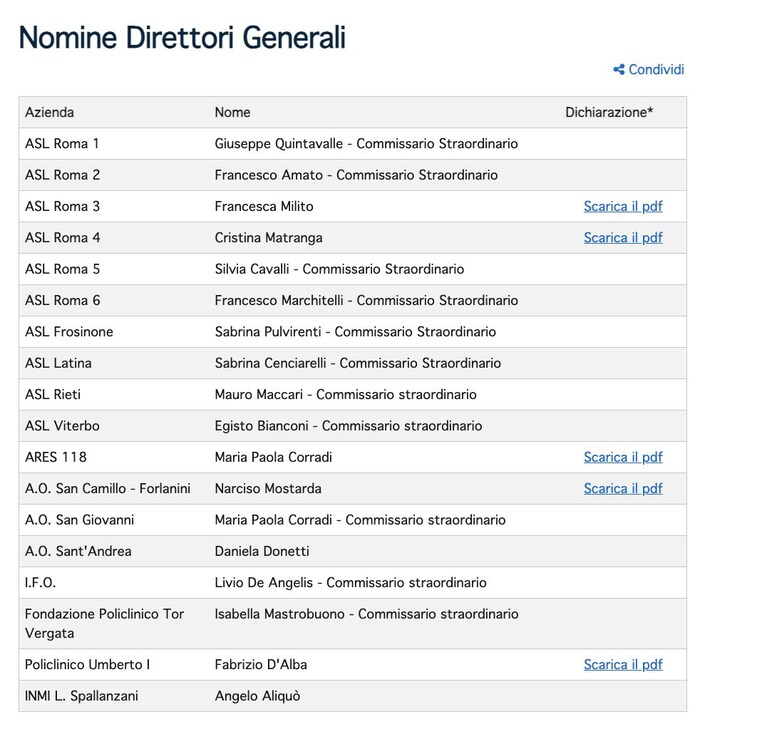
Task: Download the Policlinico Umberto I pdf
Action: (623, 665)
